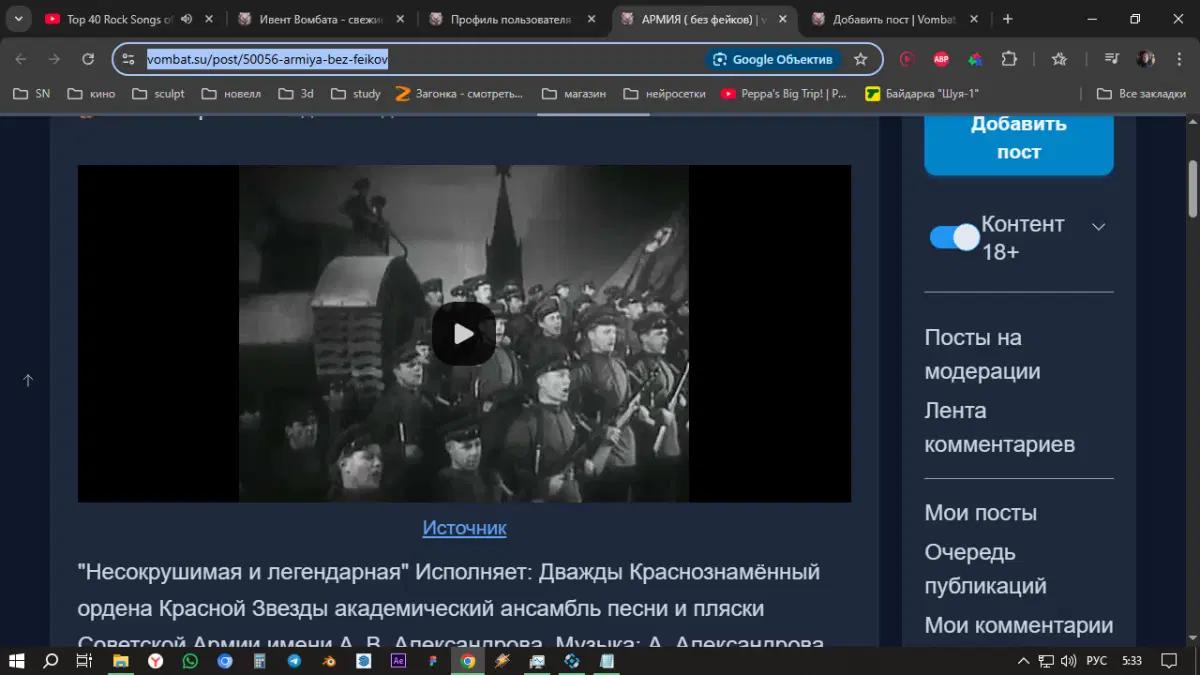Open the Peppa's Big Trip bookmark
Screen dimensions: 1200x675
(x=784, y=93)
